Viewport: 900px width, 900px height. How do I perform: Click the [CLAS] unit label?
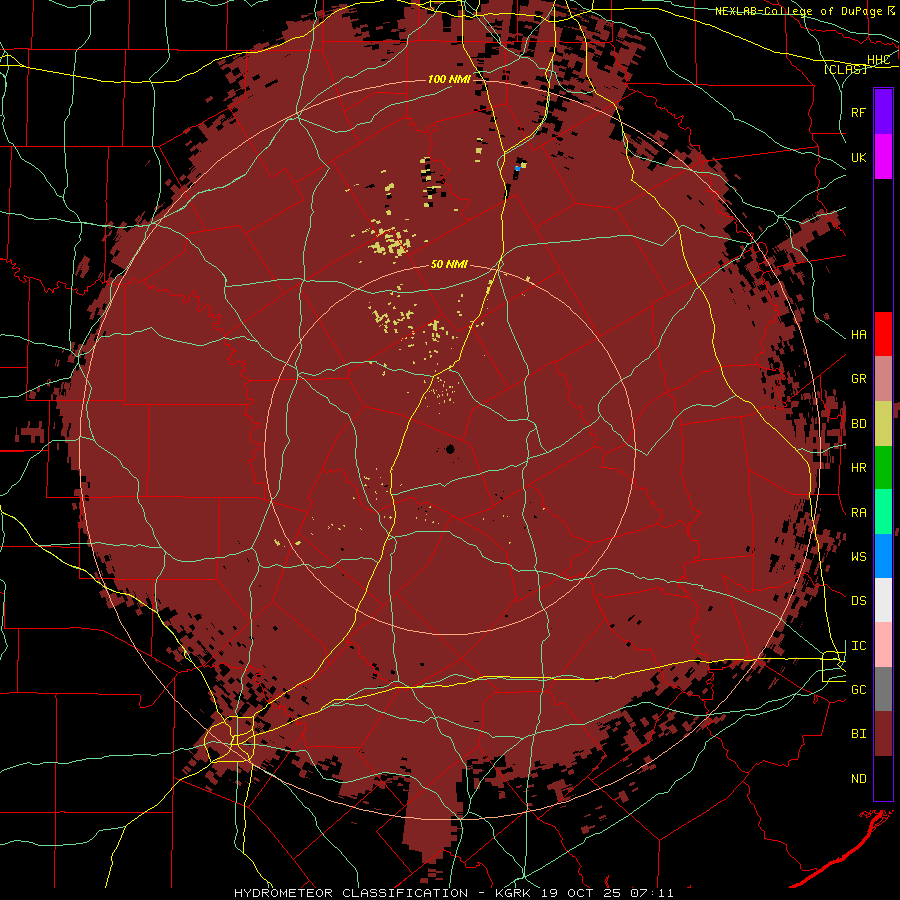point(845,69)
